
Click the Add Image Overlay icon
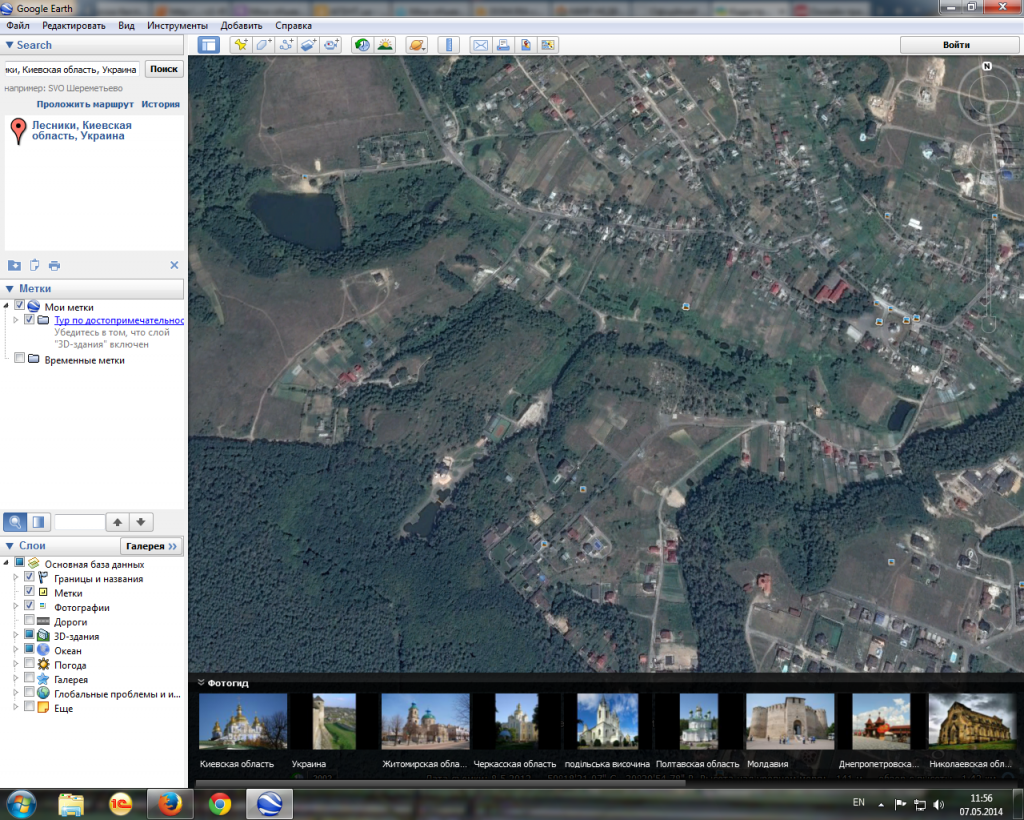coord(309,45)
